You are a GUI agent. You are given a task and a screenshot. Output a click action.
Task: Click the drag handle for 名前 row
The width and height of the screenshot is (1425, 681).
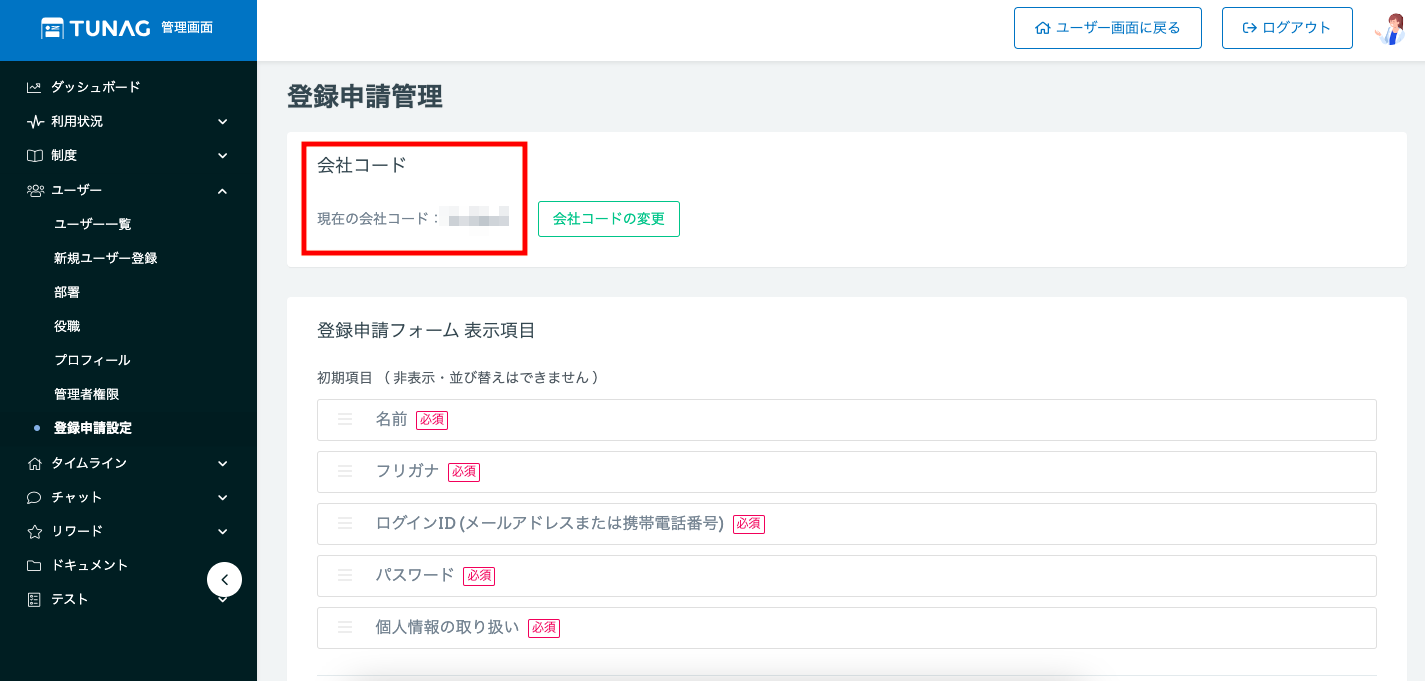point(345,420)
